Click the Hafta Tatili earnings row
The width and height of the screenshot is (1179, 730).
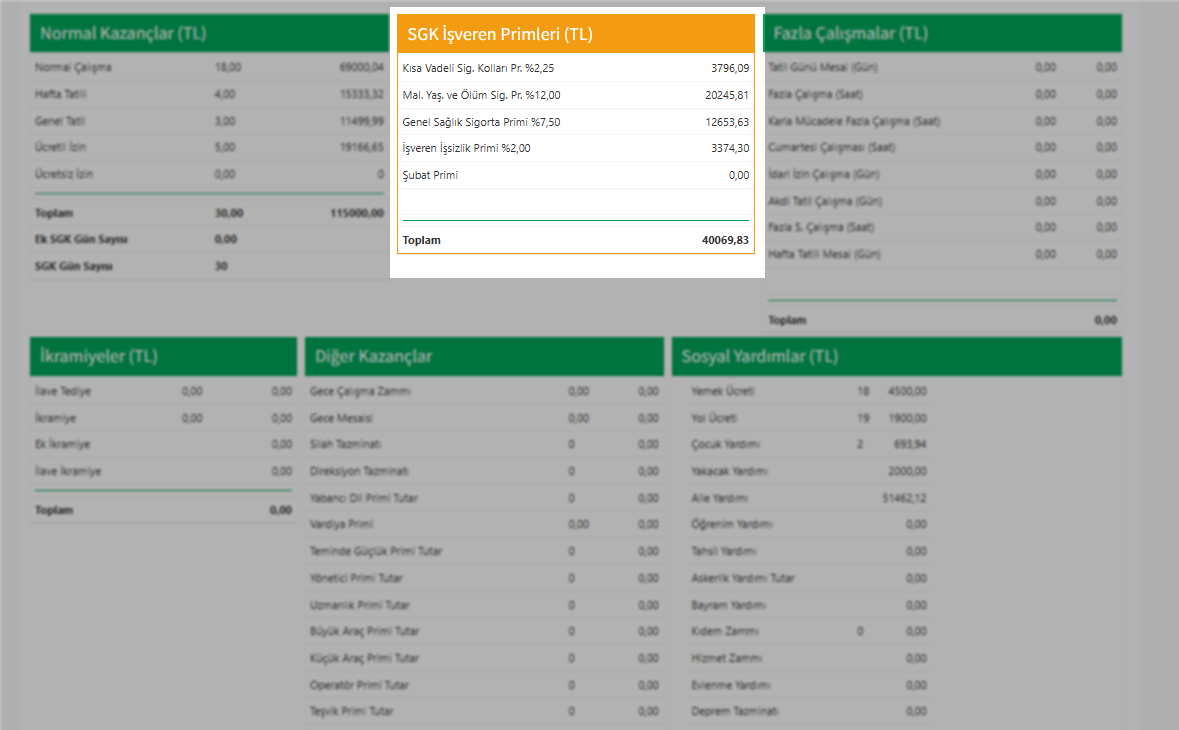click(208, 94)
